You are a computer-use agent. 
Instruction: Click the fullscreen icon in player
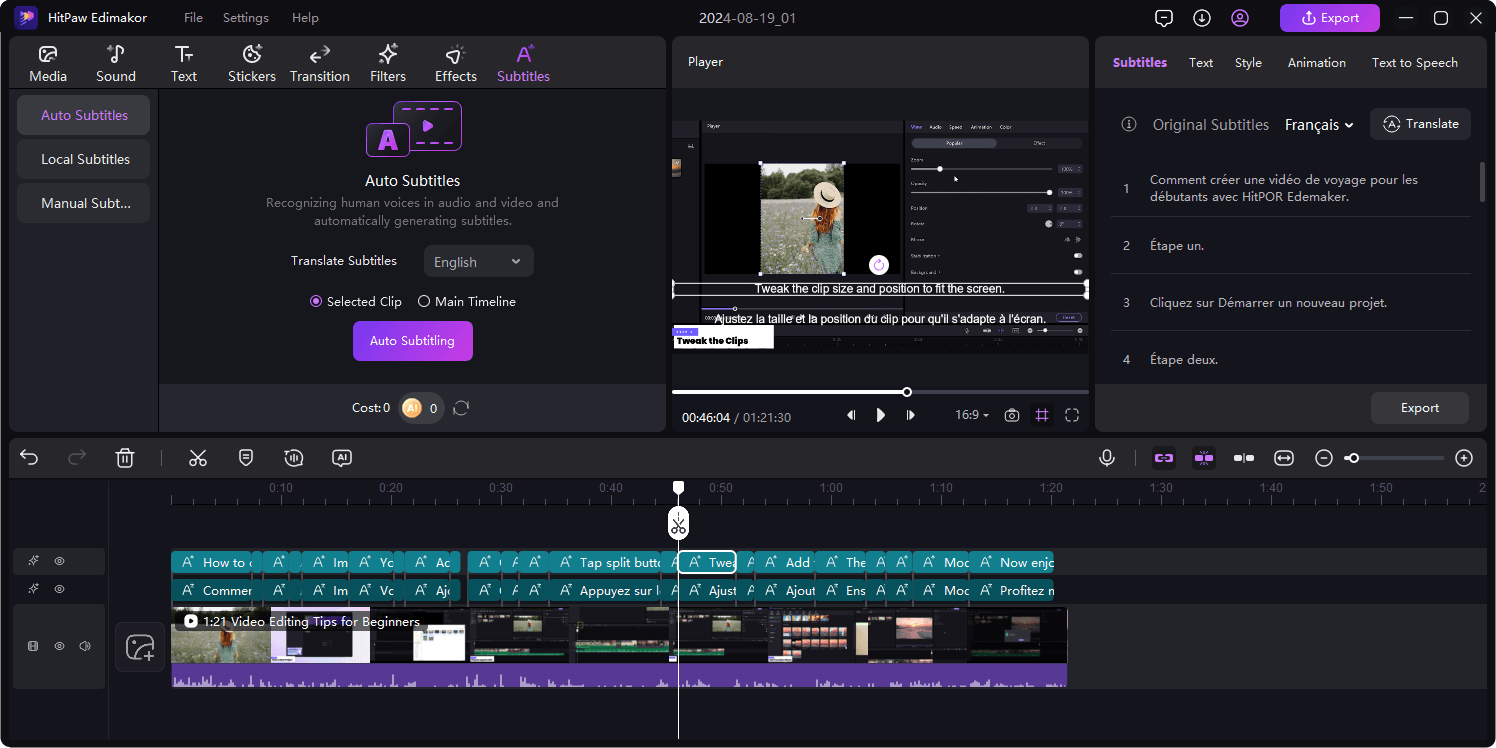click(1072, 415)
